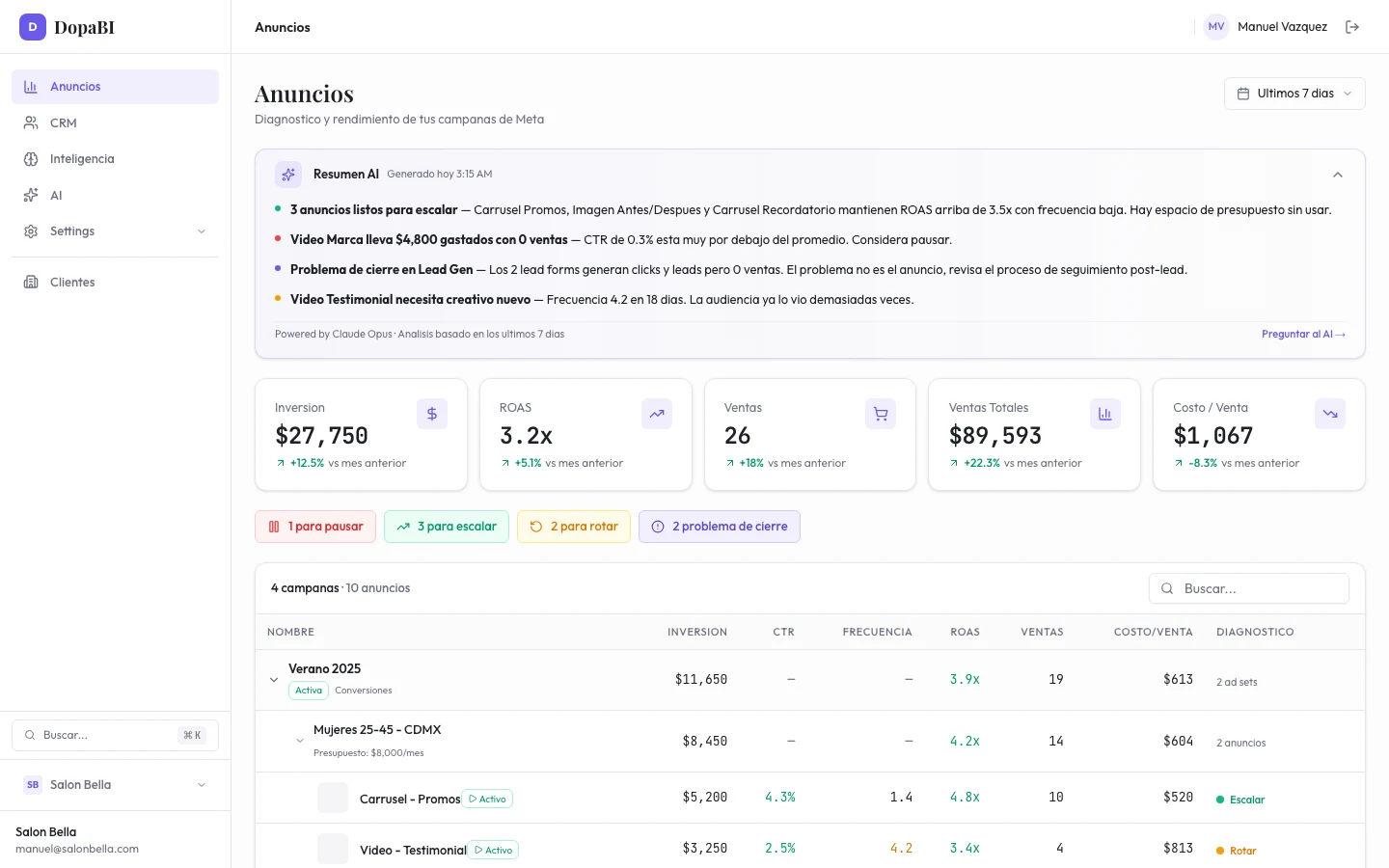Collapse the Resumen AI panel
Viewport: 1389px width, 868px height.
[x=1338, y=175]
